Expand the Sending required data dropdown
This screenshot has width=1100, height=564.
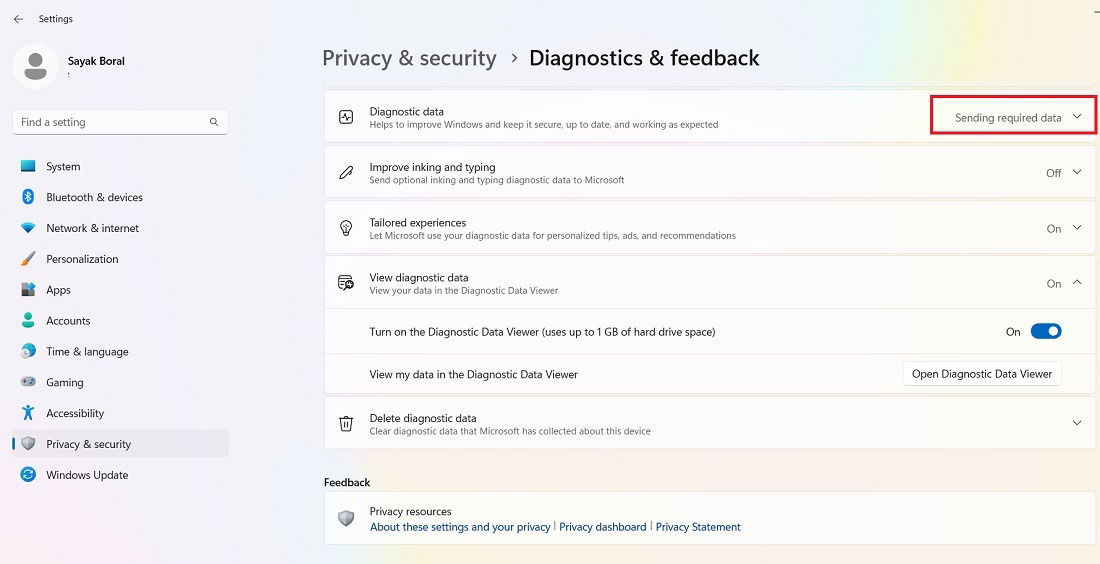tap(1014, 115)
